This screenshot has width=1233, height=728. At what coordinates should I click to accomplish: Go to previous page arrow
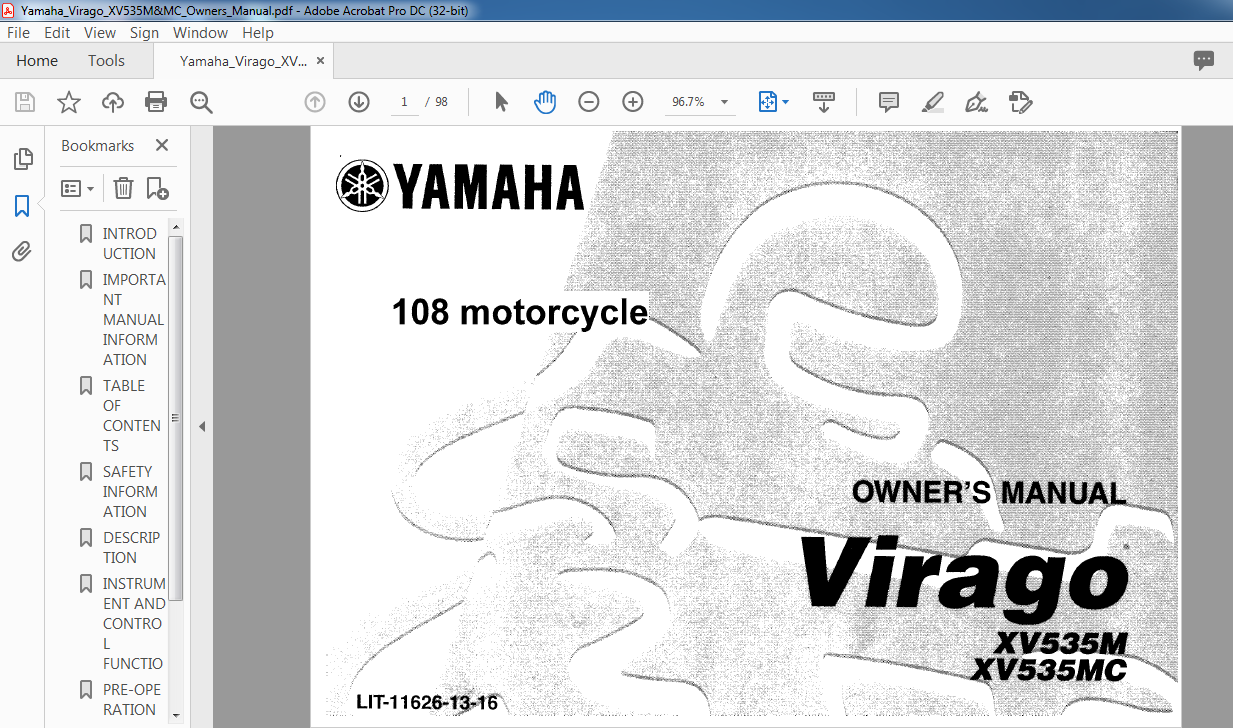tap(315, 102)
